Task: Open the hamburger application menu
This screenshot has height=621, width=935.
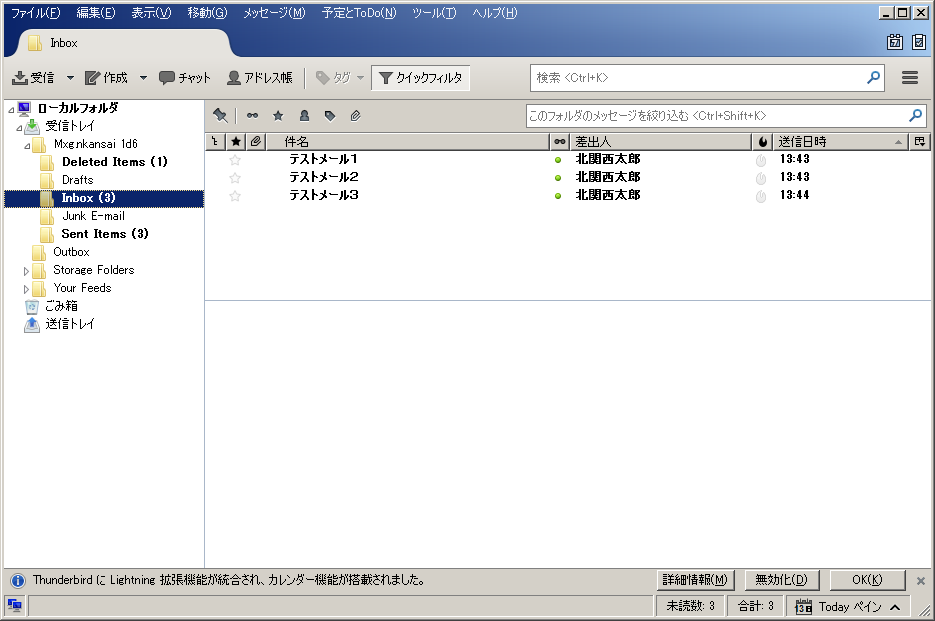Action: [x=910, y=78]
